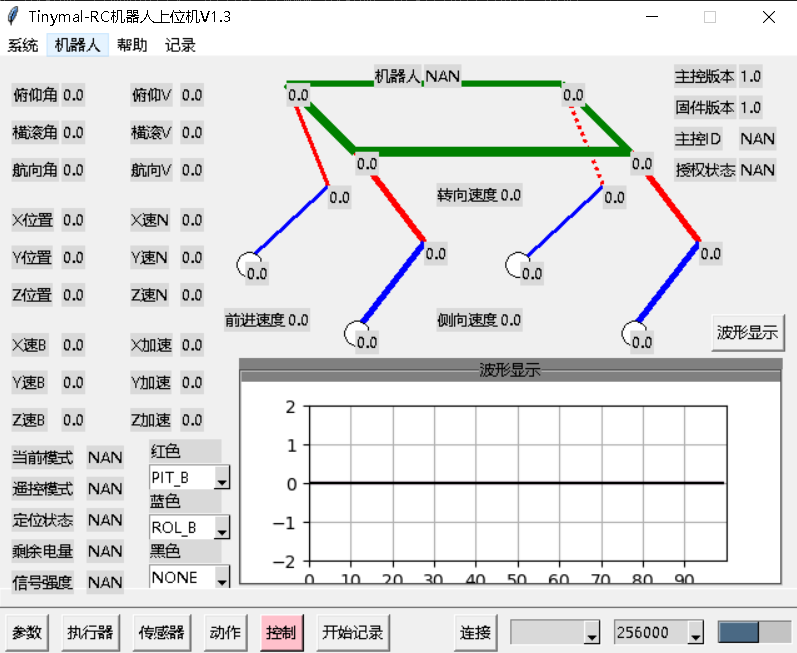Open the 记录 menu
797x653 pixels.
(180, 45)
